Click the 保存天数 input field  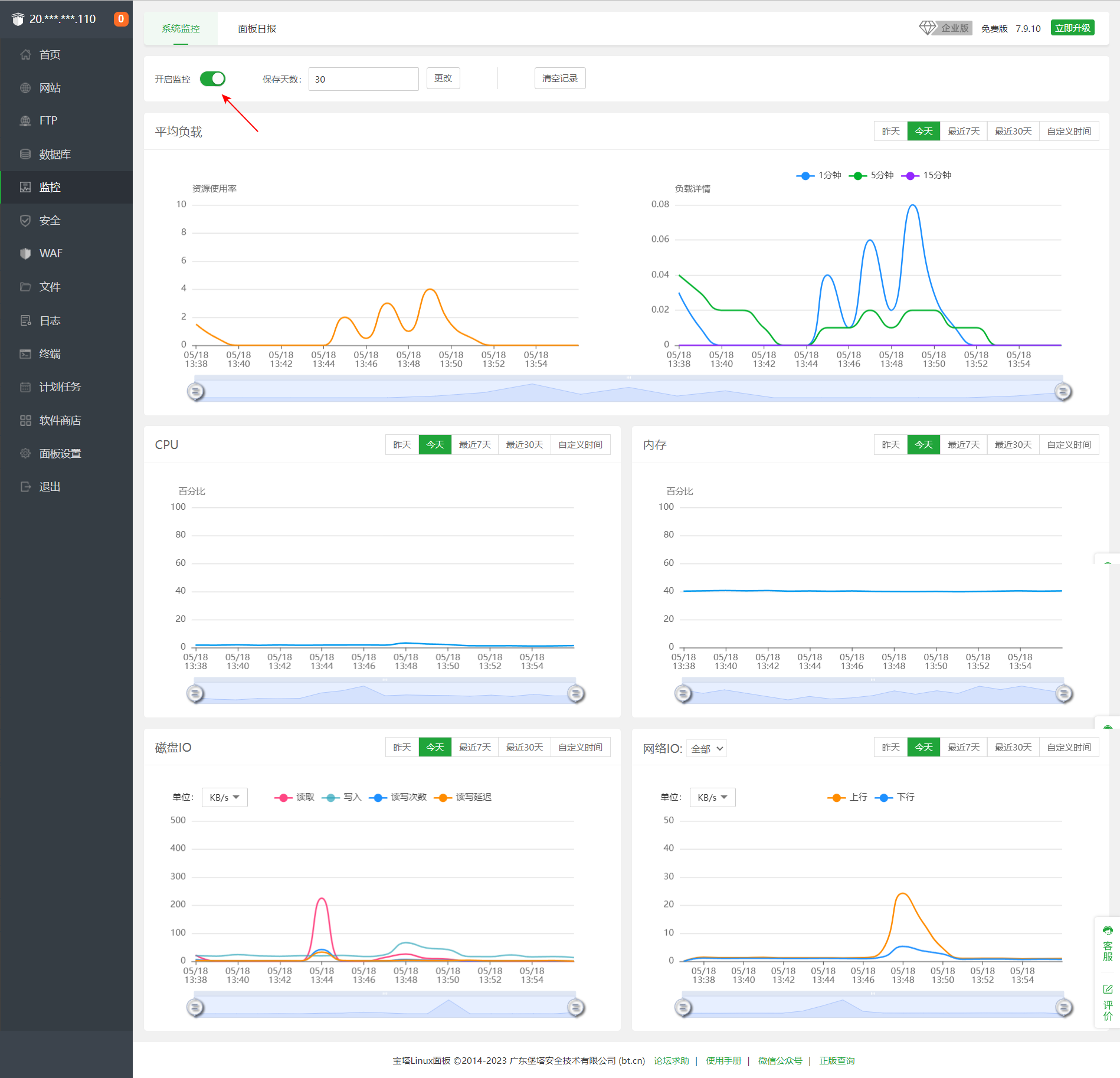(x=363, y=79)
